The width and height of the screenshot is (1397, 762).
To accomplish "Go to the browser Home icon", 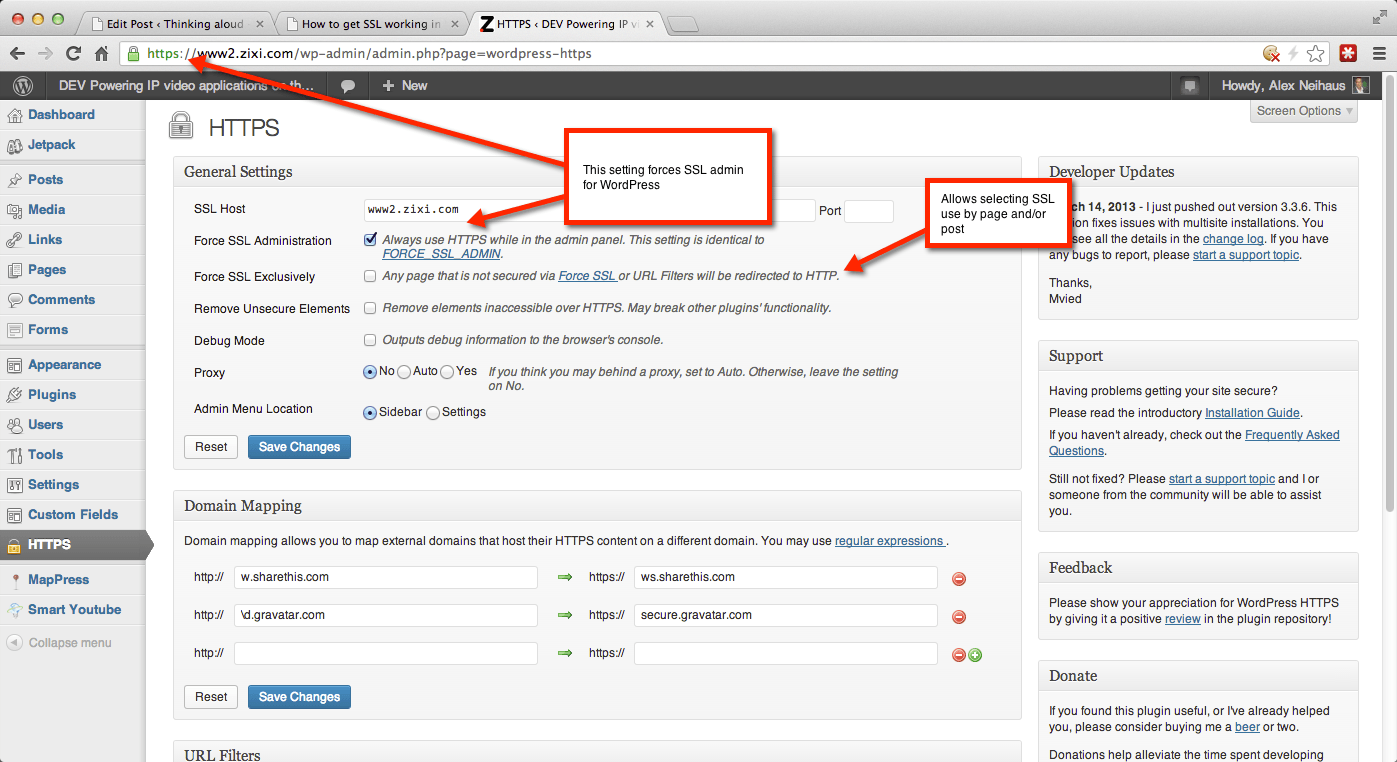I will pos(101,54).
